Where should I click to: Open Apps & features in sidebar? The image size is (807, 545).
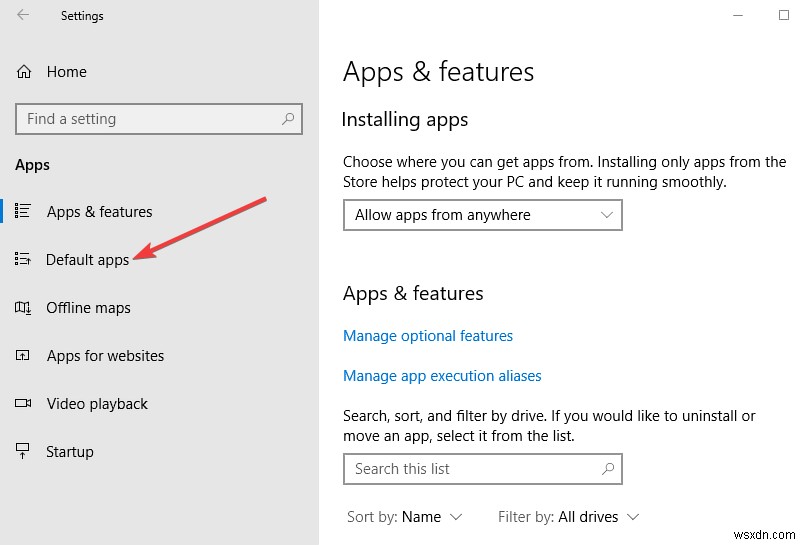[x=99, y=212]
